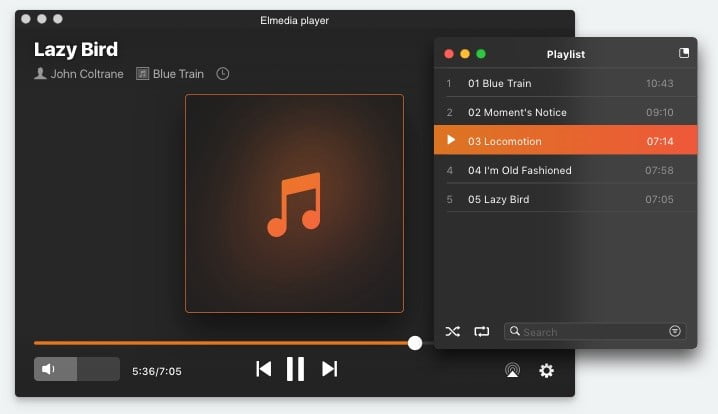This screenshot has width=718, height=414.
Task: Click the clock icon beside Blue Train
Action: (x=223, y=74)
